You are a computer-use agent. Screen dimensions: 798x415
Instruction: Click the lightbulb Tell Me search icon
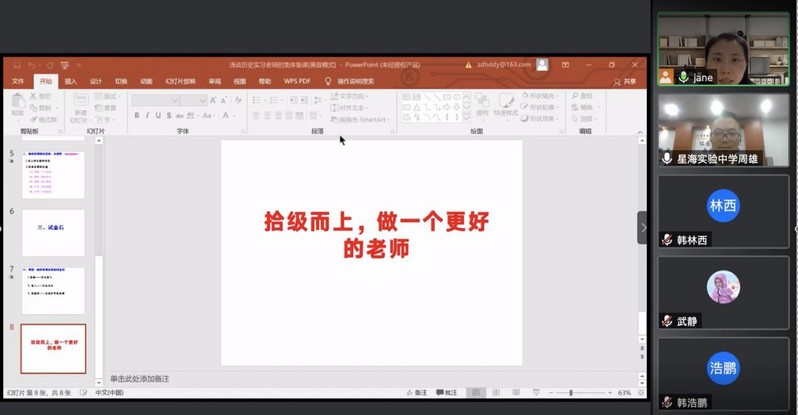[x=328, y=81]
